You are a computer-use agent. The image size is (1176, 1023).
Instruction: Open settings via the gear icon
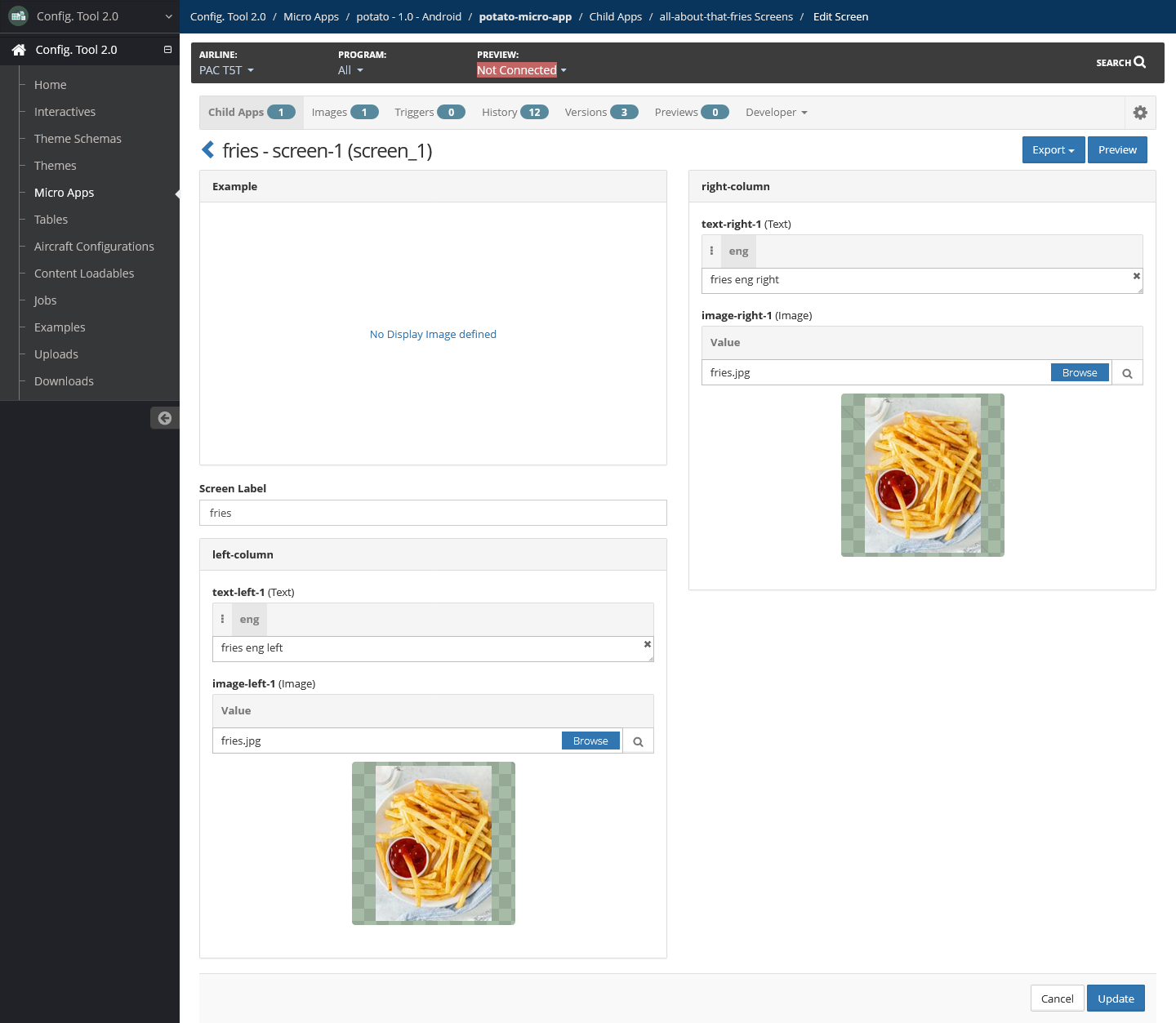point(1140,113)
